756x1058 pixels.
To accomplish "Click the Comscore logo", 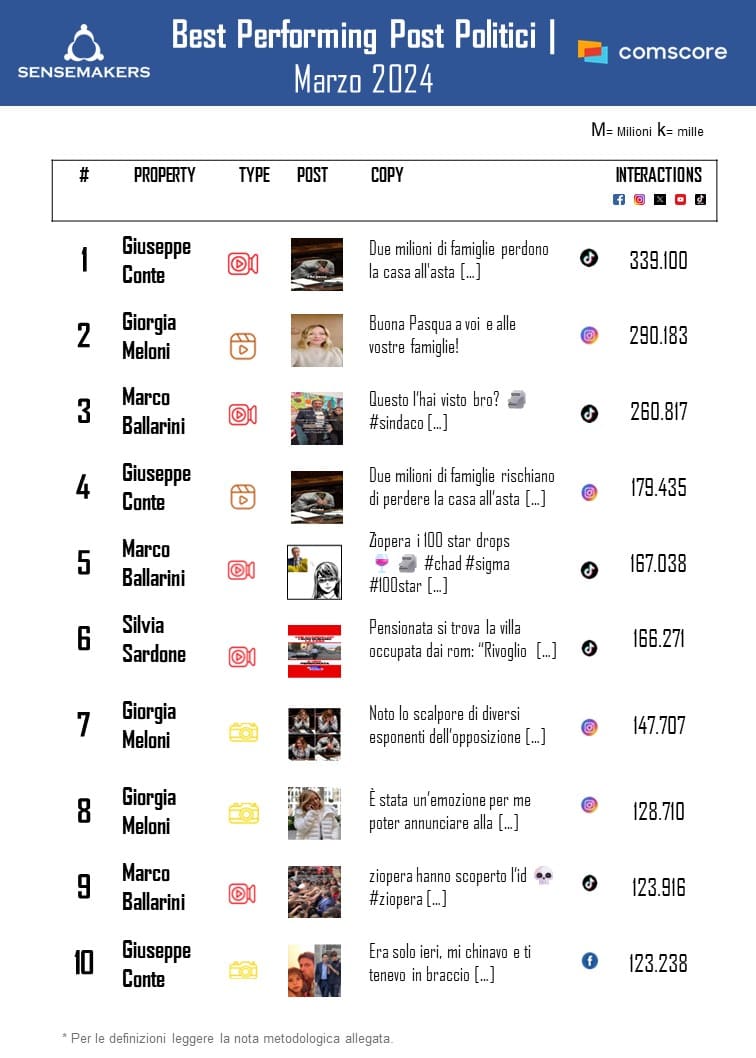I will [652, 52].
